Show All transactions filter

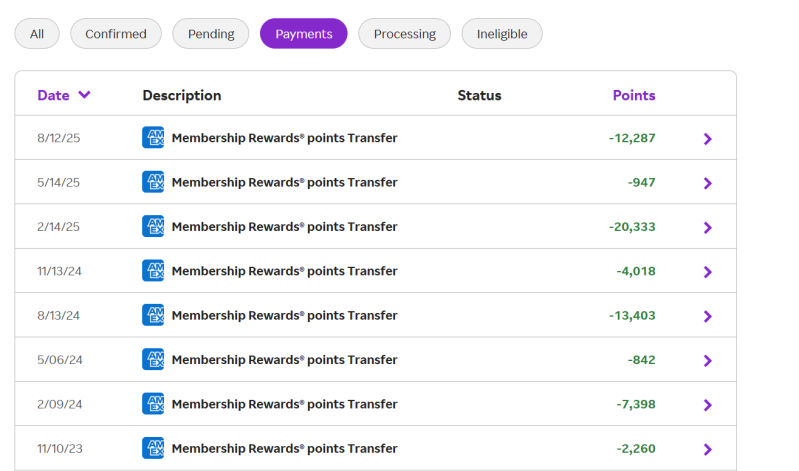point(37,34)
